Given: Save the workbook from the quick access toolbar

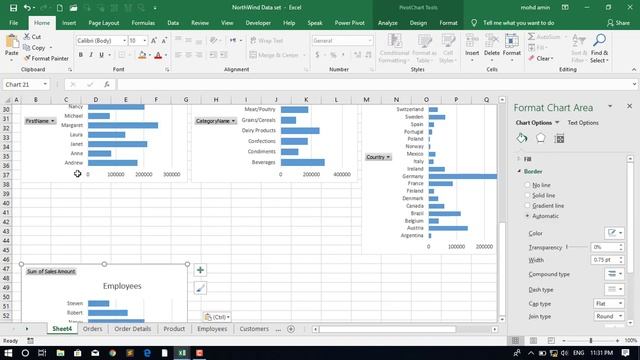Looking at the screenshot, I should point(13,8).
